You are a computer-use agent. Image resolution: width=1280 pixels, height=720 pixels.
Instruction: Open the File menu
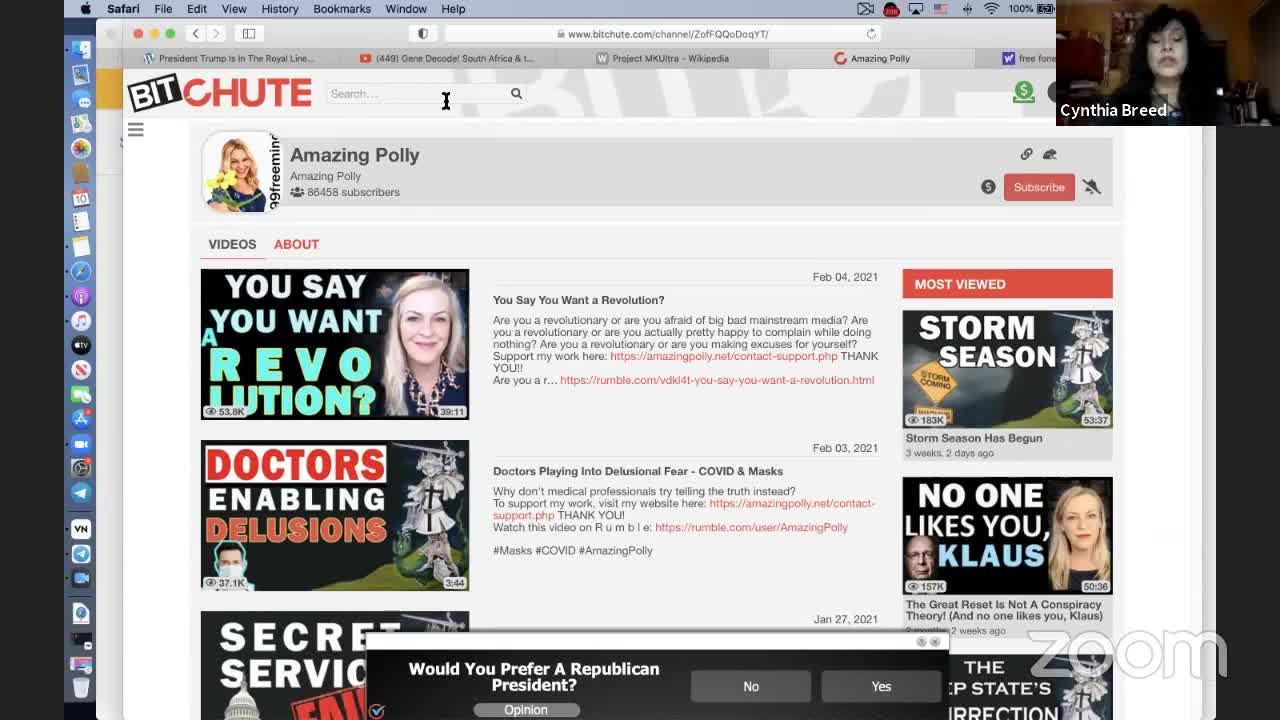click(x=163, y=9)
